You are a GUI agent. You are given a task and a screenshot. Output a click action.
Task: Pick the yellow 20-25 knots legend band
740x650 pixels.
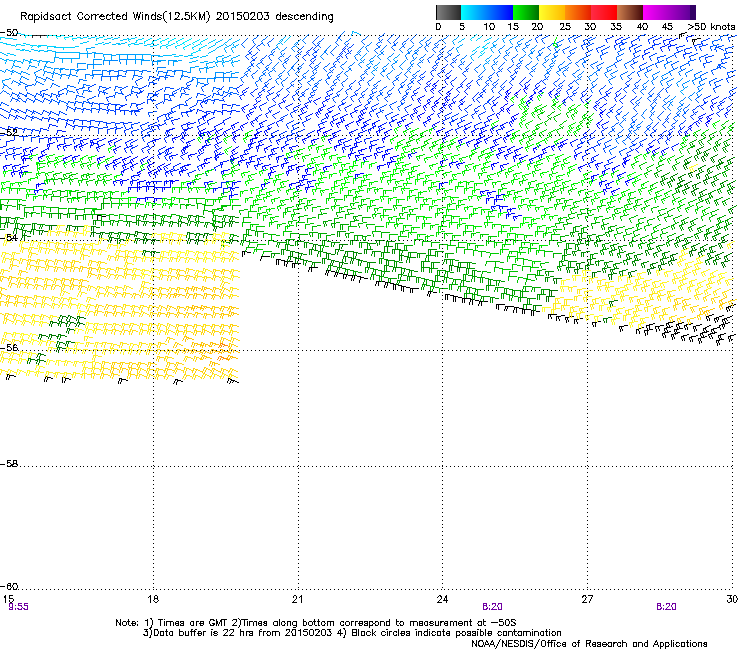[x=552, y=12]
